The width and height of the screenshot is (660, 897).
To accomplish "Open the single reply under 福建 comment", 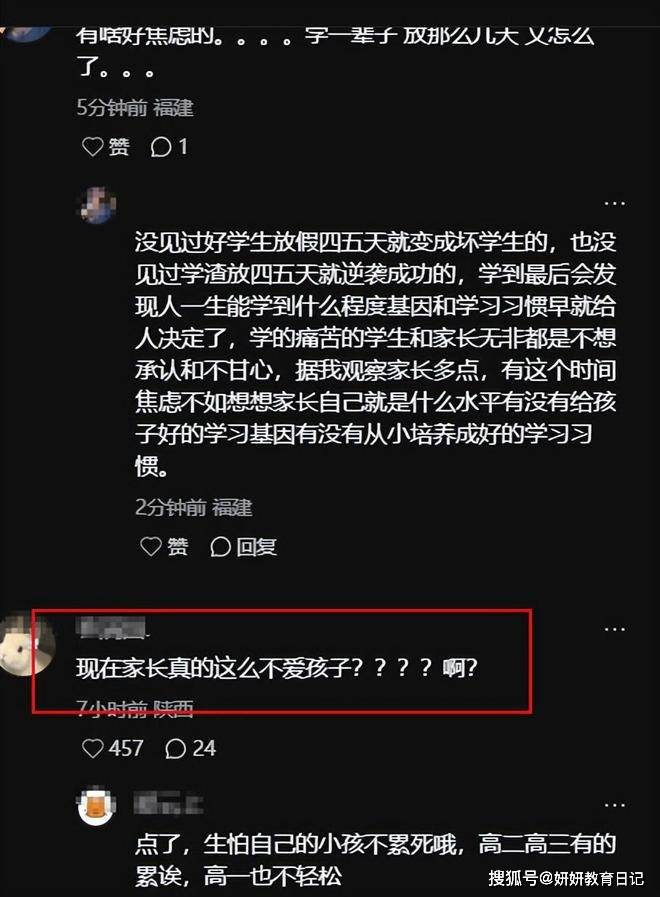I will coord(169,147).
